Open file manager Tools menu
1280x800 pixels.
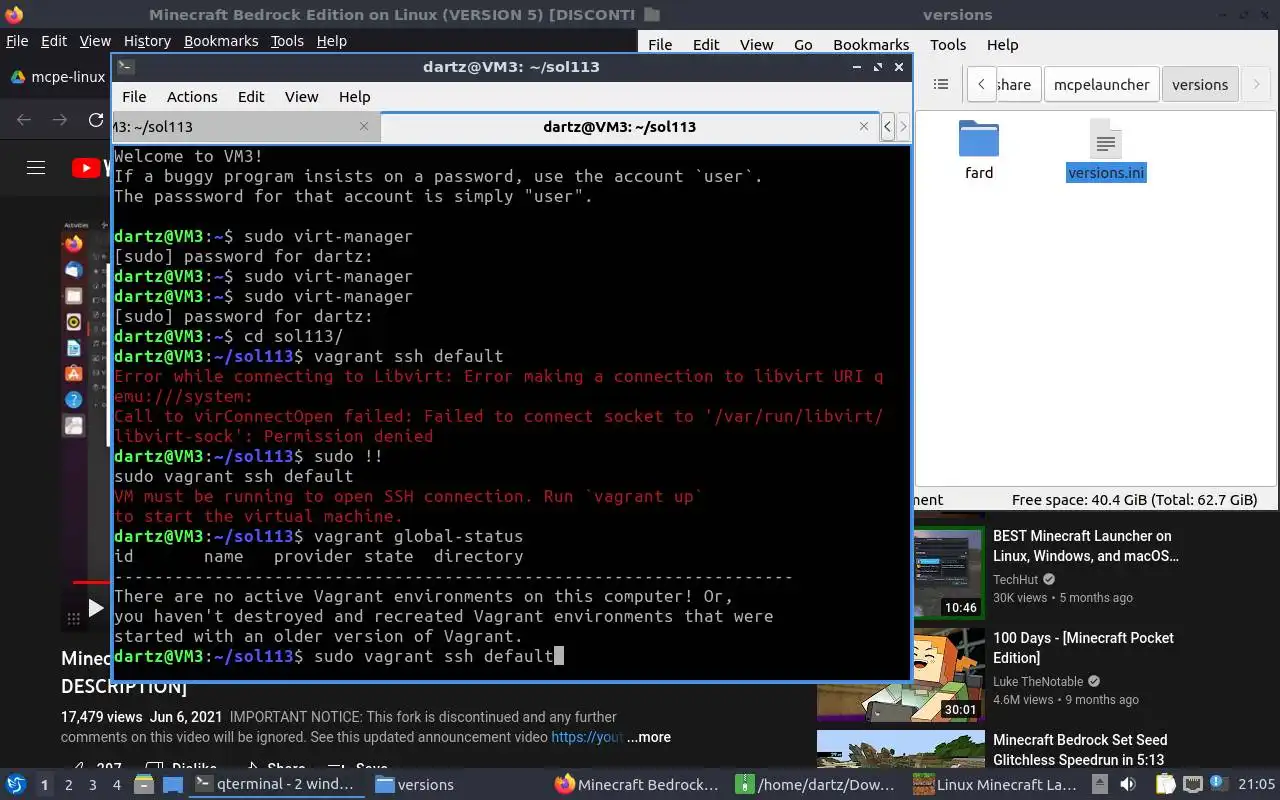948,45
